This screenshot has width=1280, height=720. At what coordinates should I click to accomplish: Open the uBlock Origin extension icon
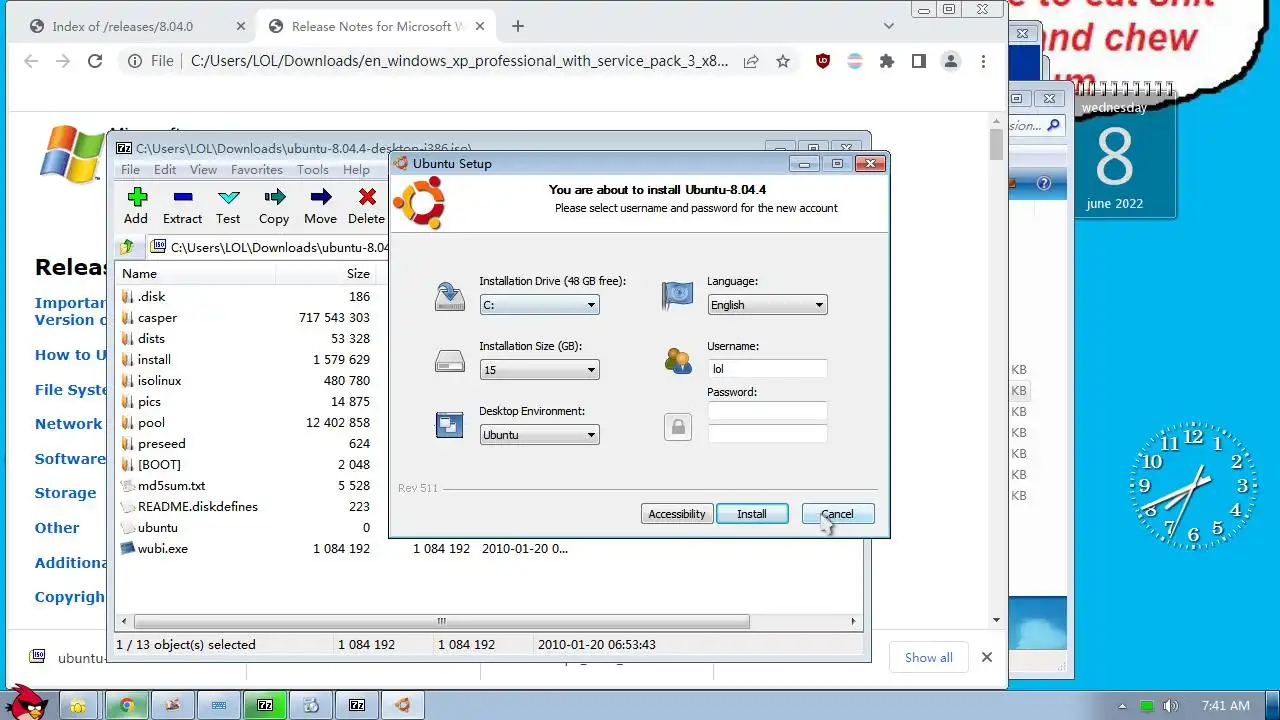[823, 61]
